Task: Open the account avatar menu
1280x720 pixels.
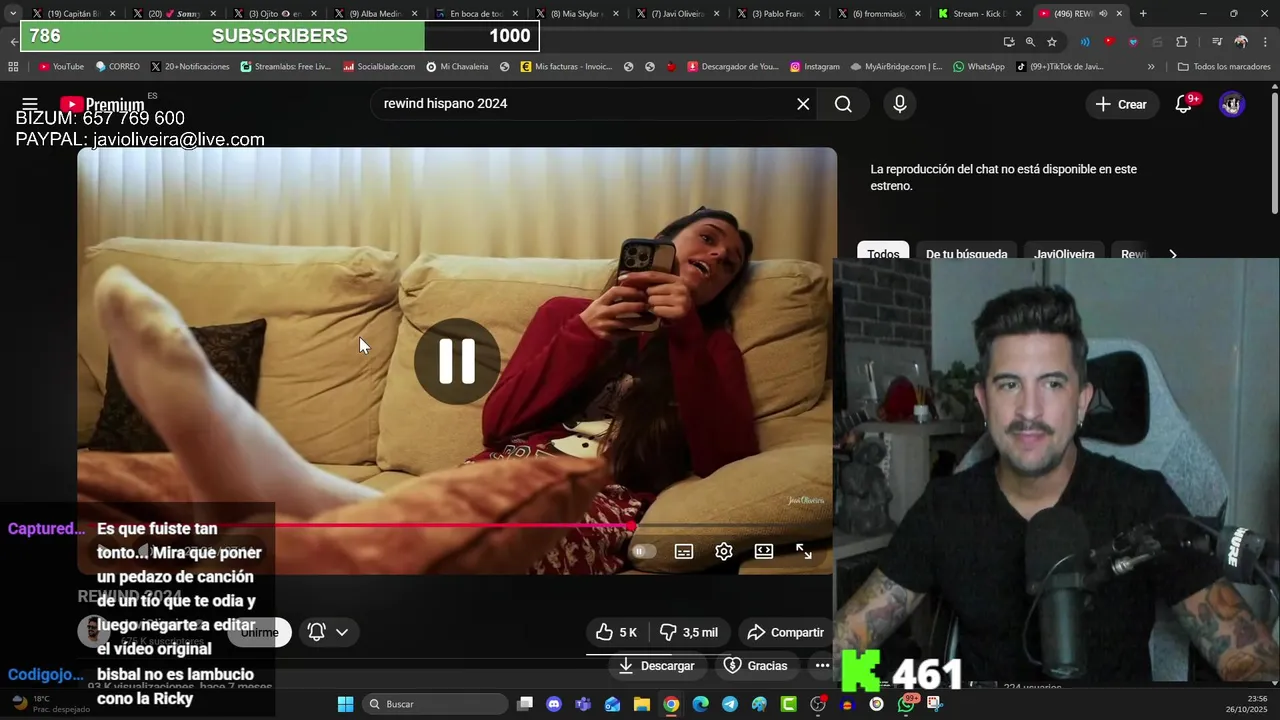Action: 1232,104
